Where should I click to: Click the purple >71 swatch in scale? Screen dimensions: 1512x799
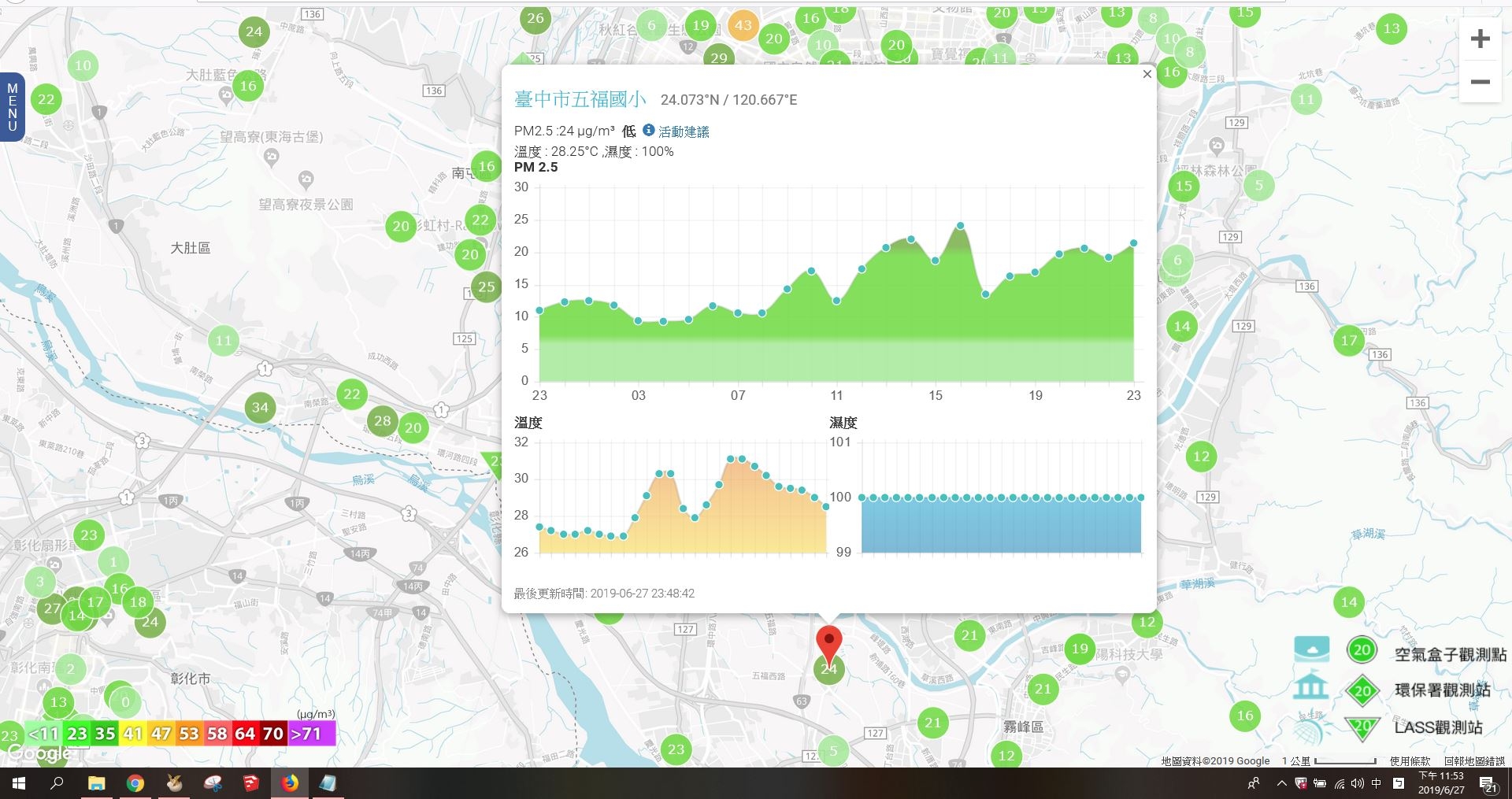[x=311, y=734]
